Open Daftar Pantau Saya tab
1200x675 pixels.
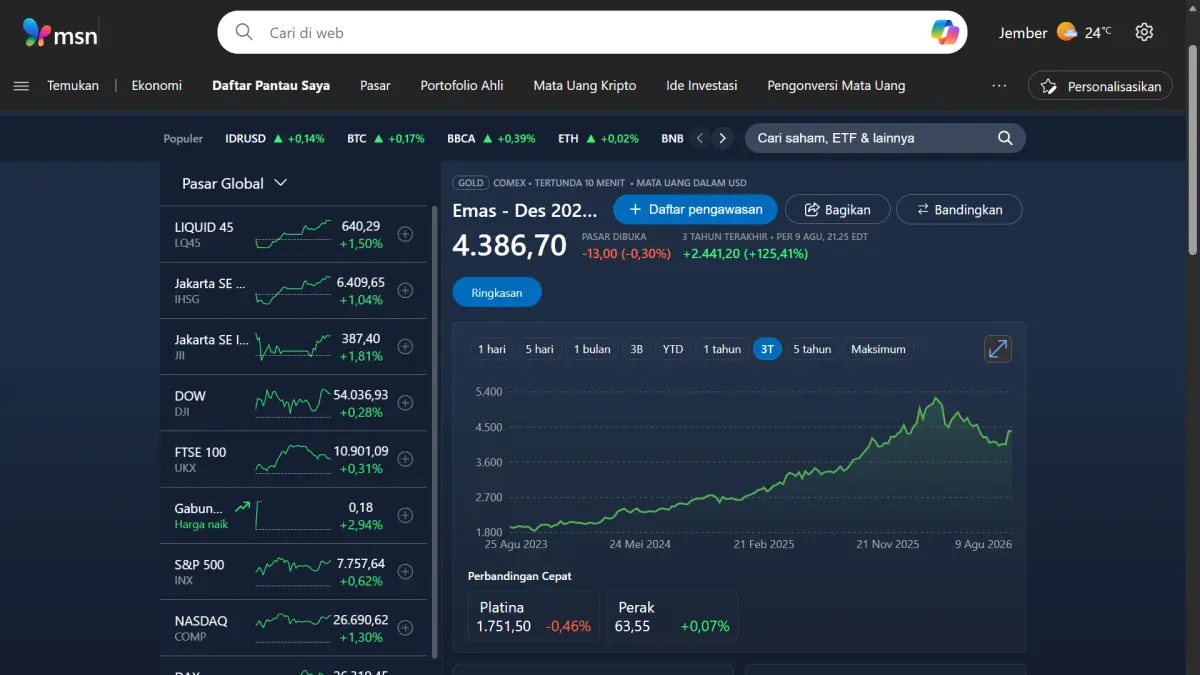tap(271, 86)
